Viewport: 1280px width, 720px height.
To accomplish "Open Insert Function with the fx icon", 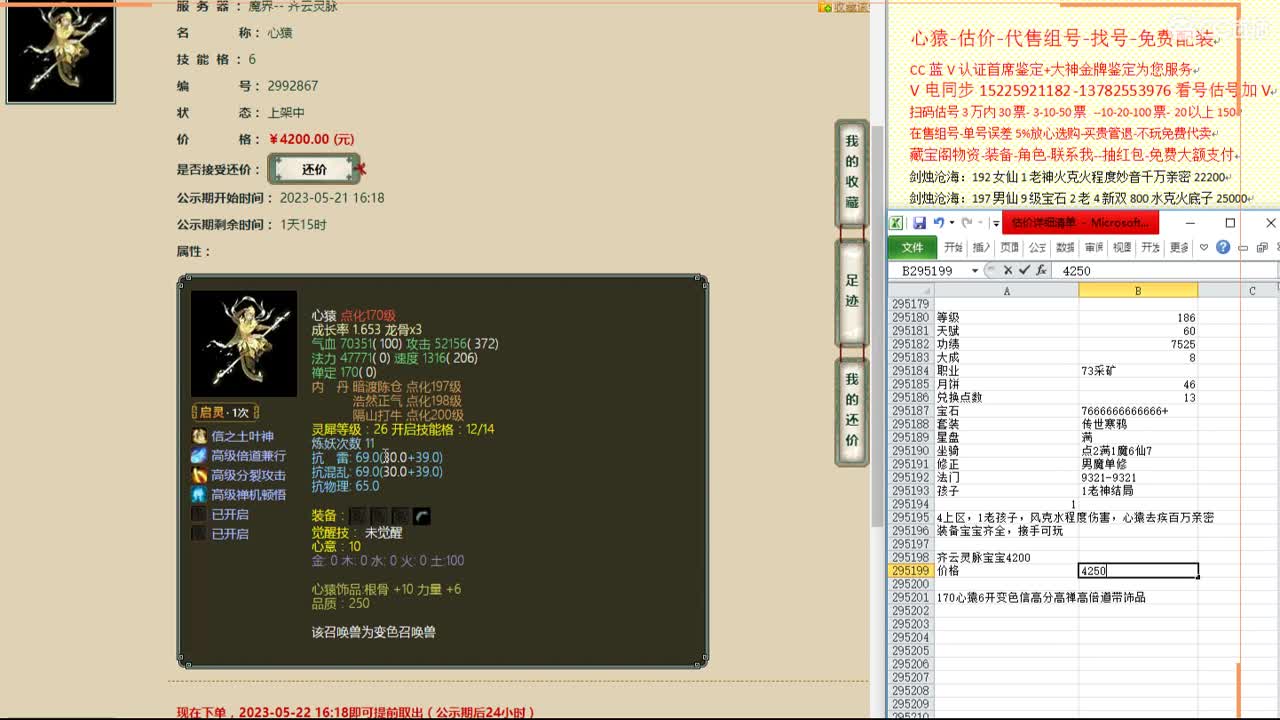I will 1042,269.
